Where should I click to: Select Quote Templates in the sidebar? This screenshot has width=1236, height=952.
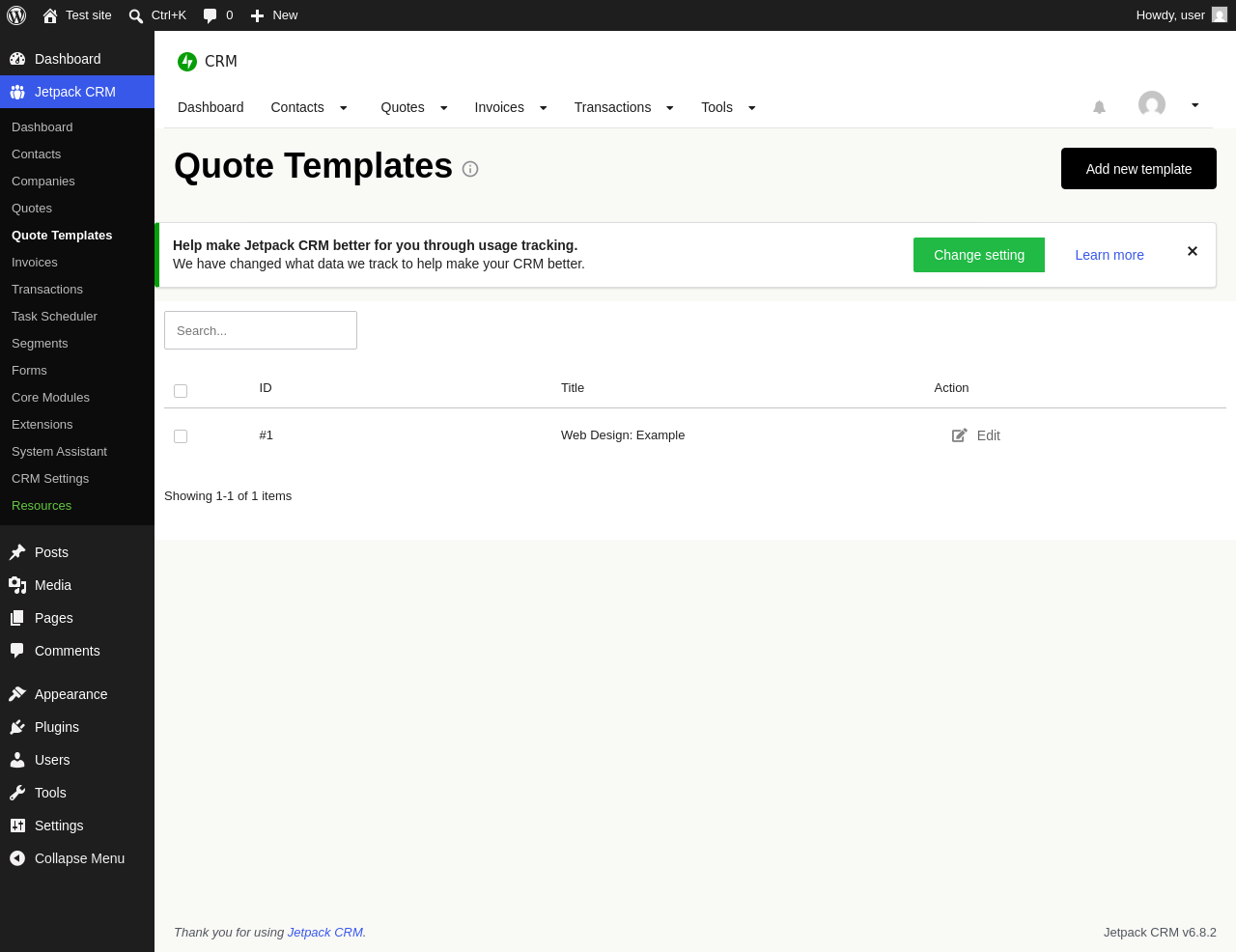click(x=62, y=236)
